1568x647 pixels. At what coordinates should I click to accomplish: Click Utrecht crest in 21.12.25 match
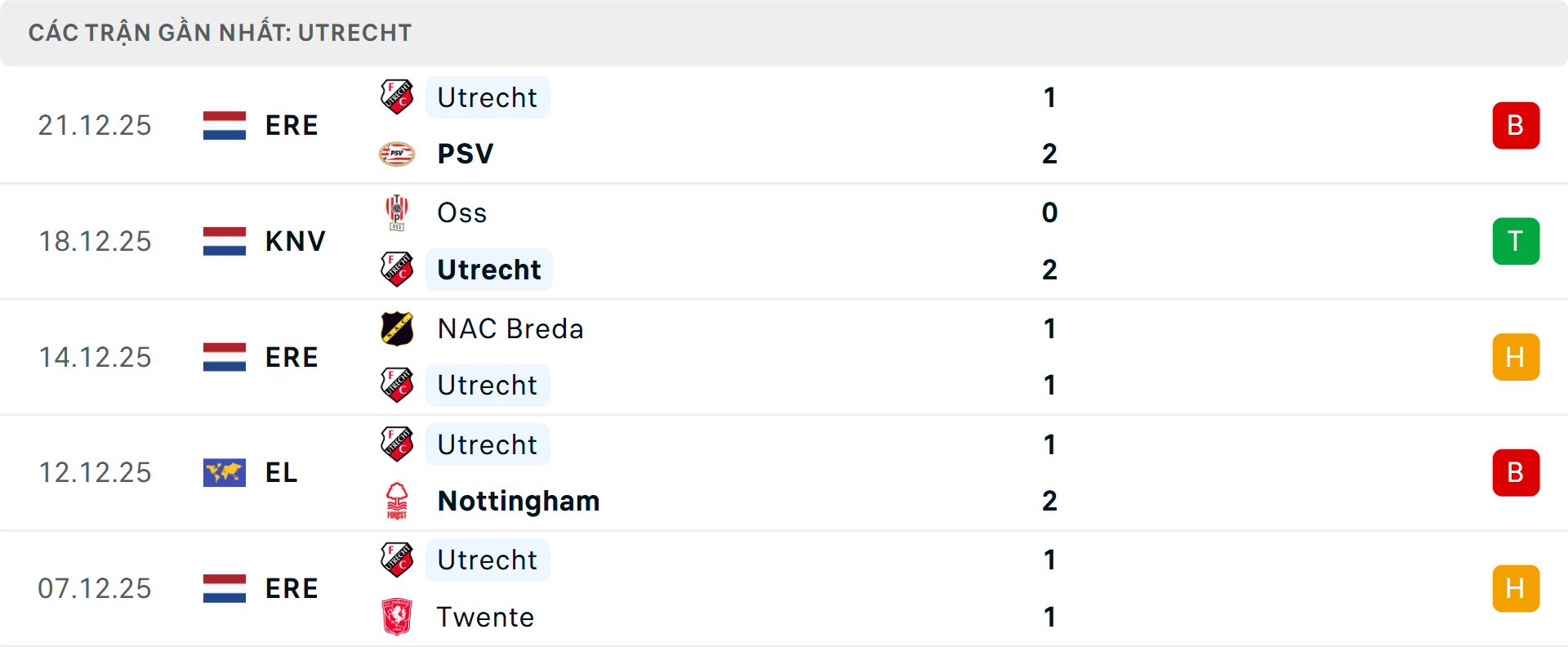[x=397, y=97]
